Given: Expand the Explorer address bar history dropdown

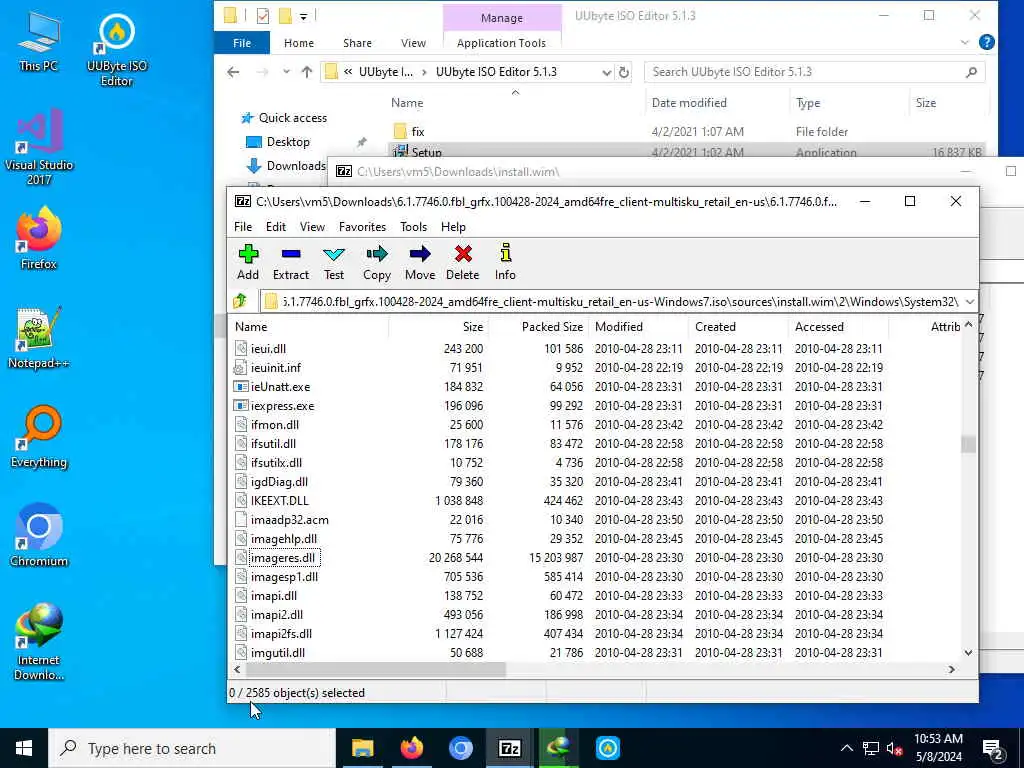Looking at the screenshot, I should 606,72.
